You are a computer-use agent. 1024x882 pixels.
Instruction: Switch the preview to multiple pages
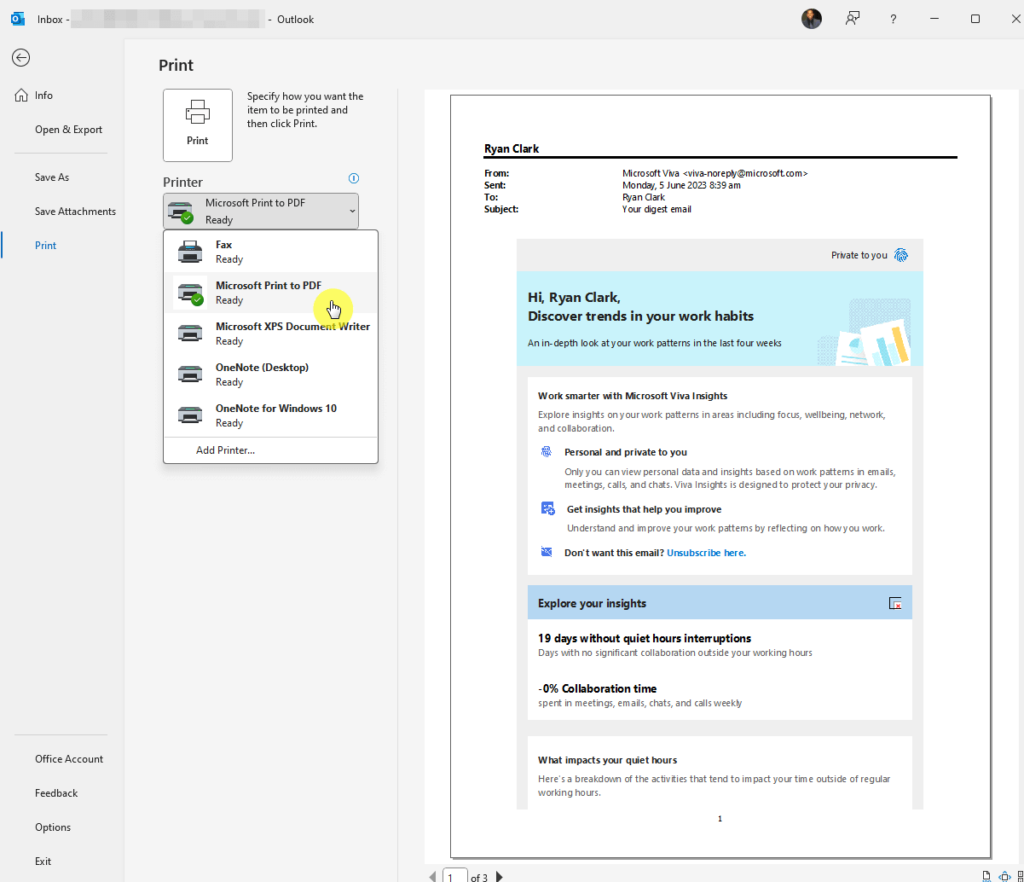coord(1020,877)
